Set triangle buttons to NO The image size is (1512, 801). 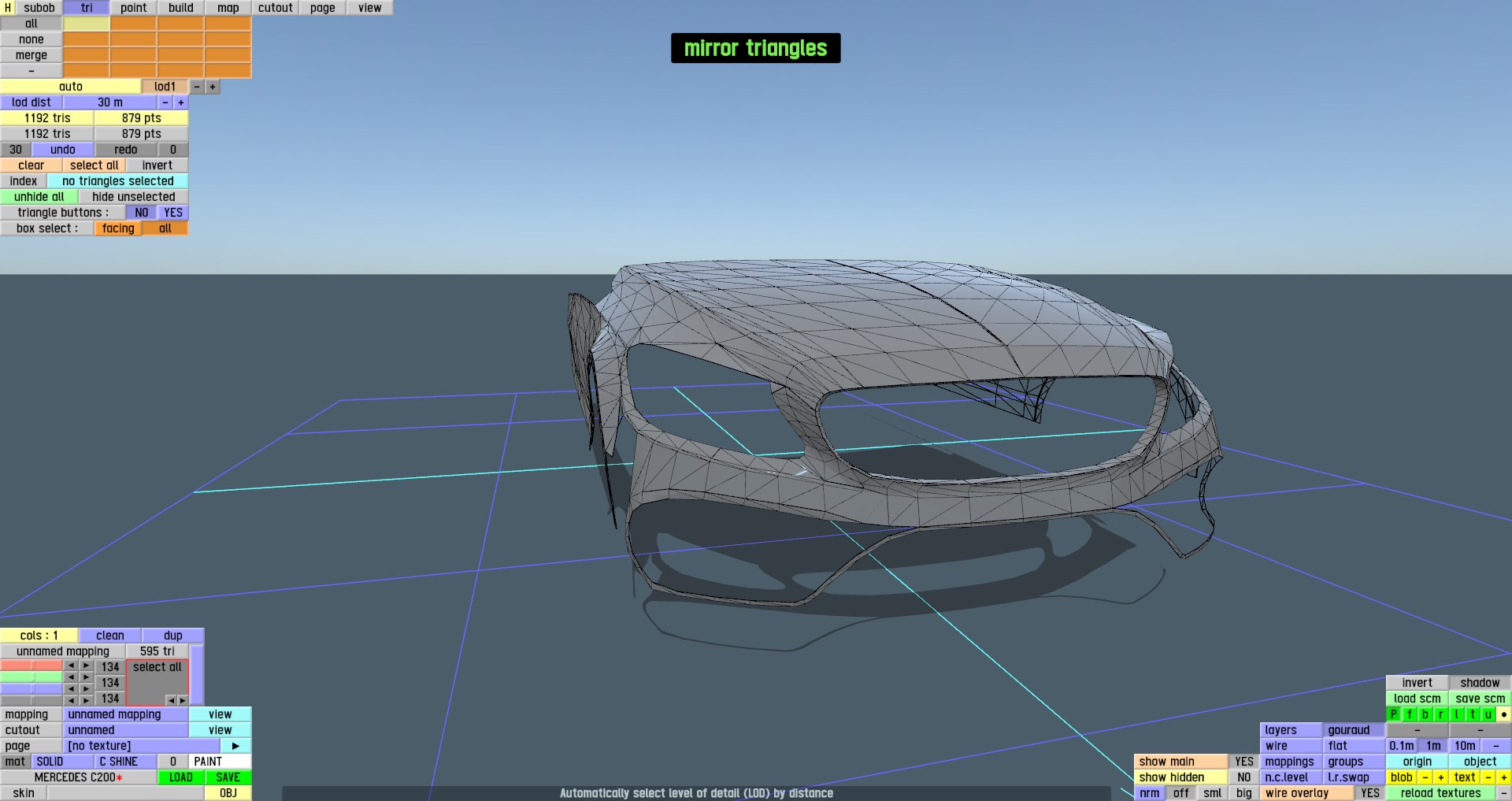(142, 213)
